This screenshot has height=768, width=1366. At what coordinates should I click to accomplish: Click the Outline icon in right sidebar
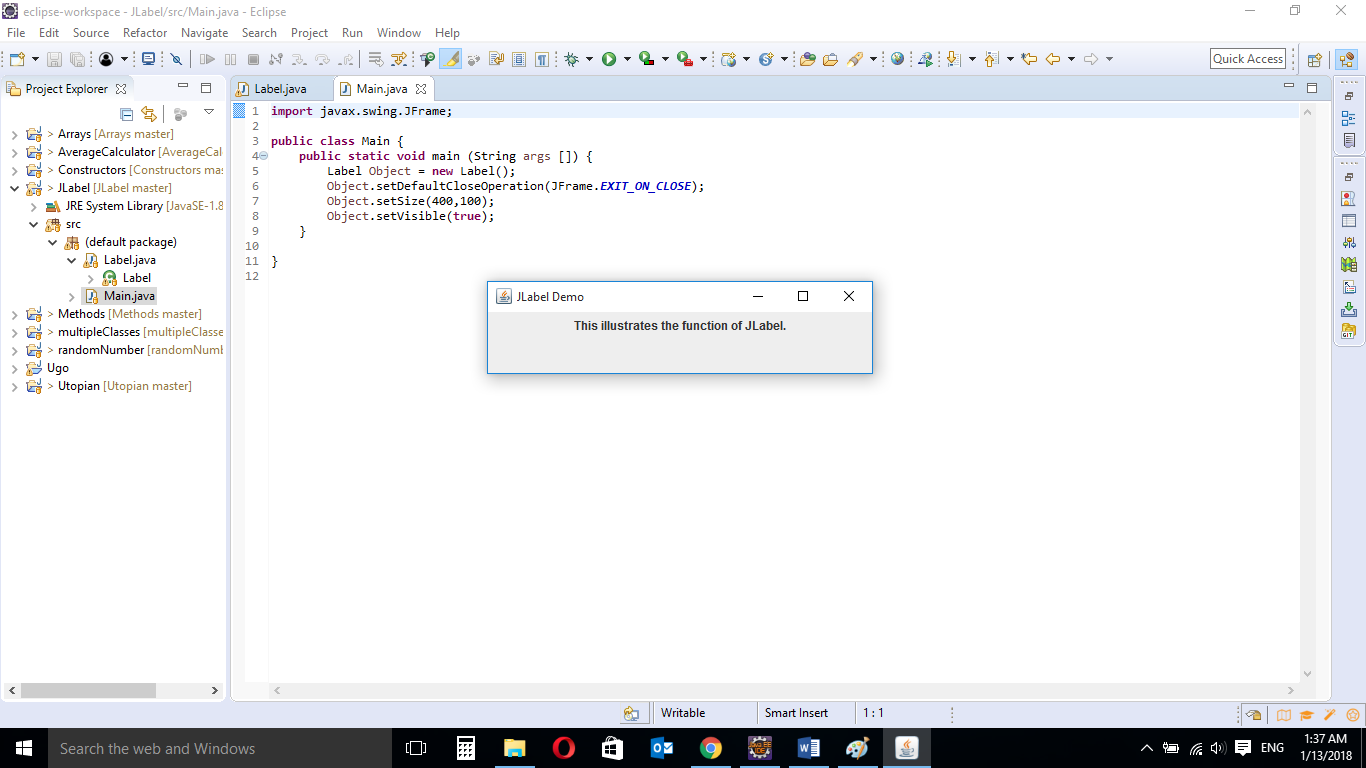1348,118
